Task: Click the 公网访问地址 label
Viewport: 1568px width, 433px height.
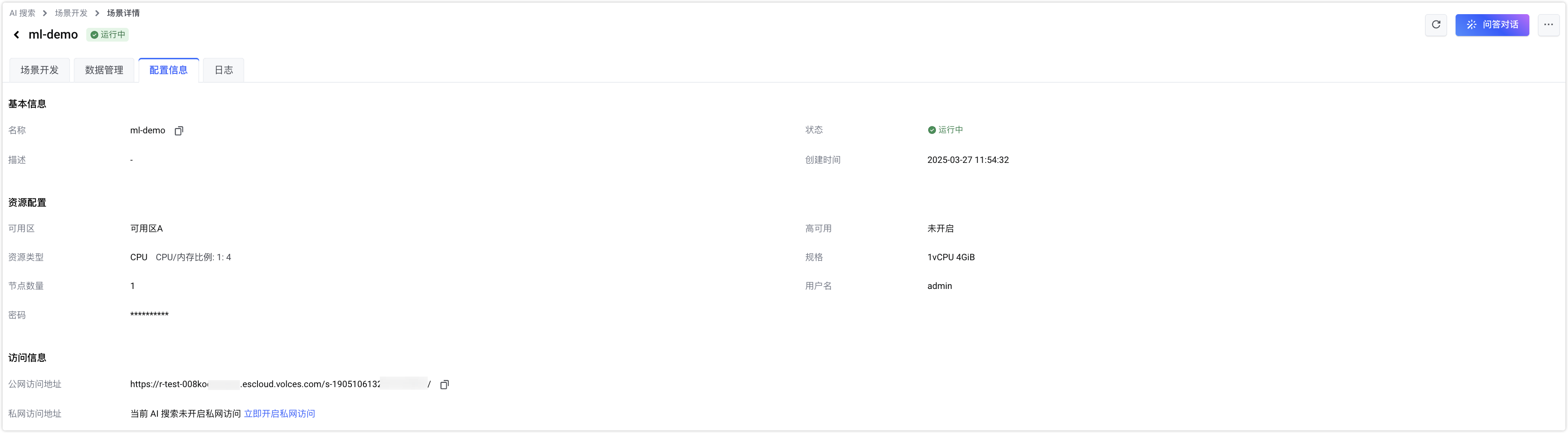Action: pyautogui.click(x=35, y=385)
